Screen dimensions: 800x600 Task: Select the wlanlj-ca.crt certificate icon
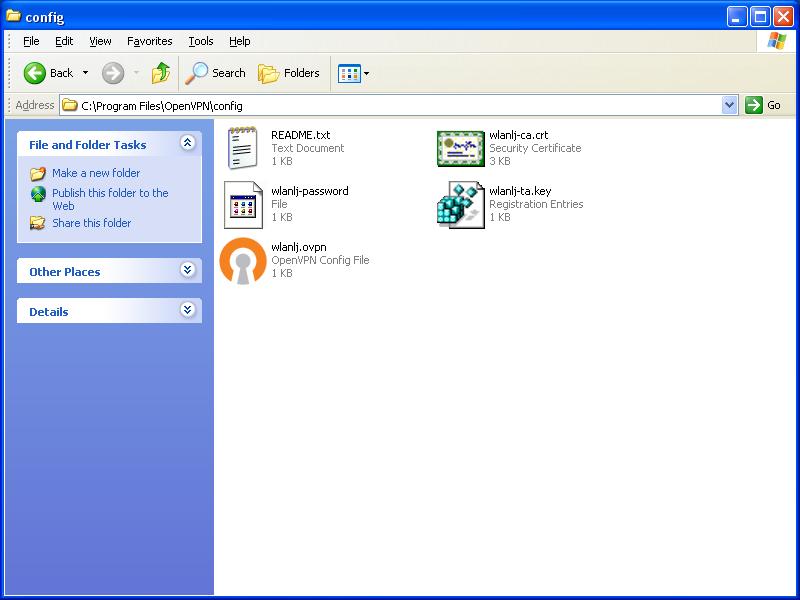tap(460, 149)
